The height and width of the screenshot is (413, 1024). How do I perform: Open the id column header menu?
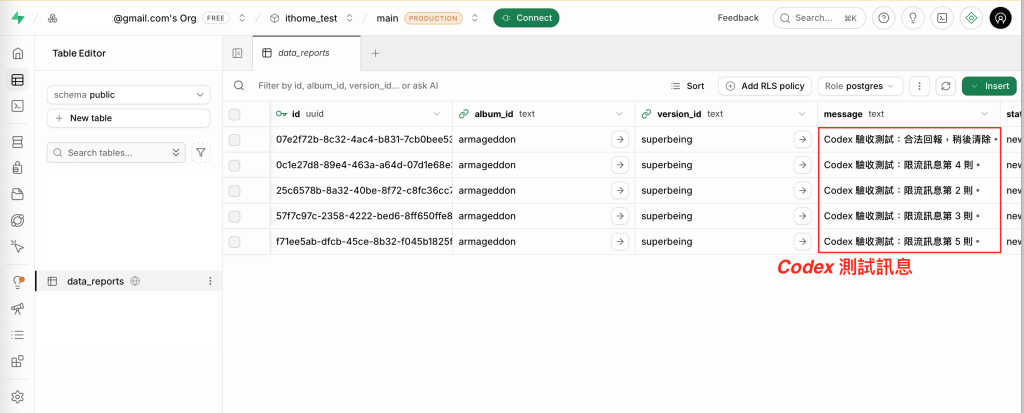tap(438, 114)
